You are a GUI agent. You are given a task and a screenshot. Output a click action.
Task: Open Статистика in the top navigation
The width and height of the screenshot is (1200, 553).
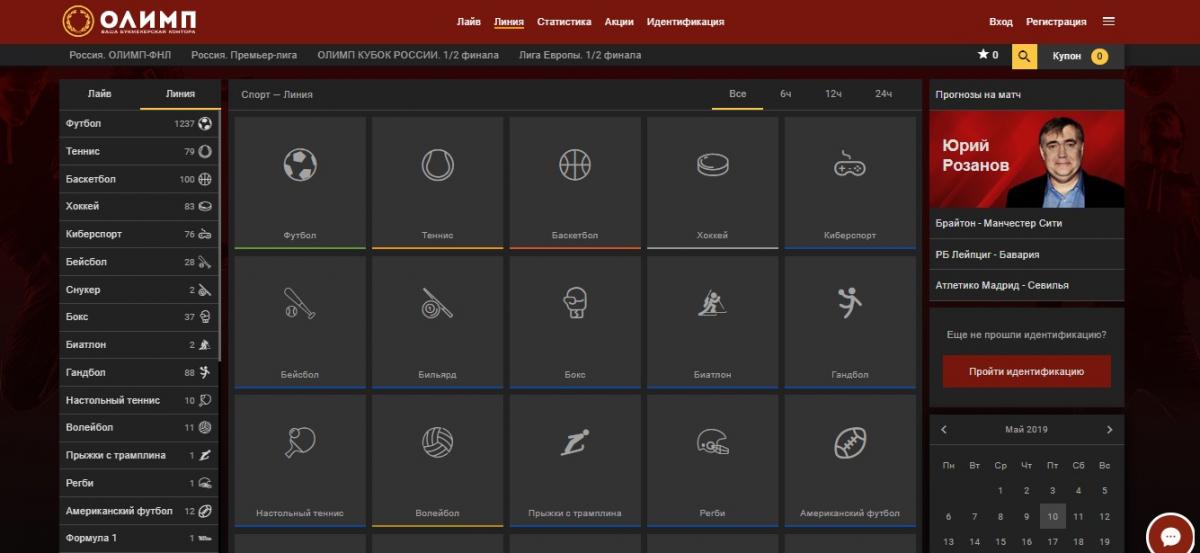point(564,21)
